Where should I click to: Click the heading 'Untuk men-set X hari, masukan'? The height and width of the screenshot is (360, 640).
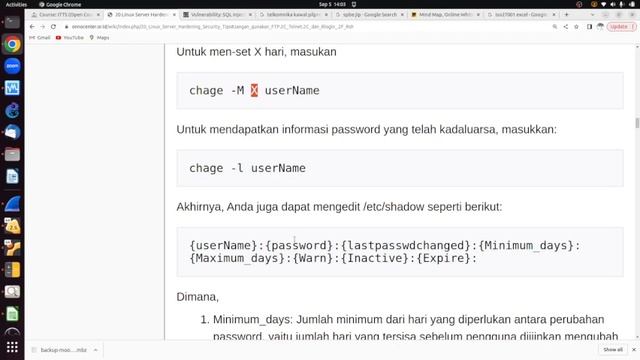point(256,52)
